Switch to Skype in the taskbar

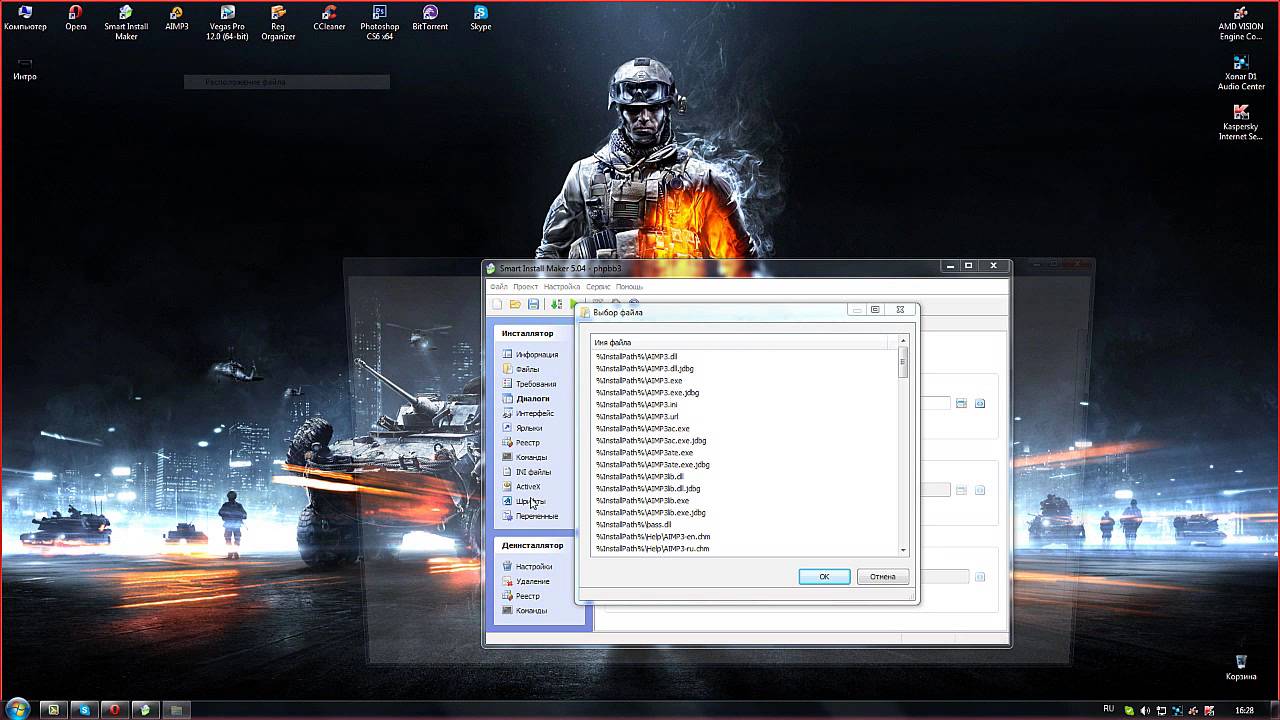pos(84,710)
